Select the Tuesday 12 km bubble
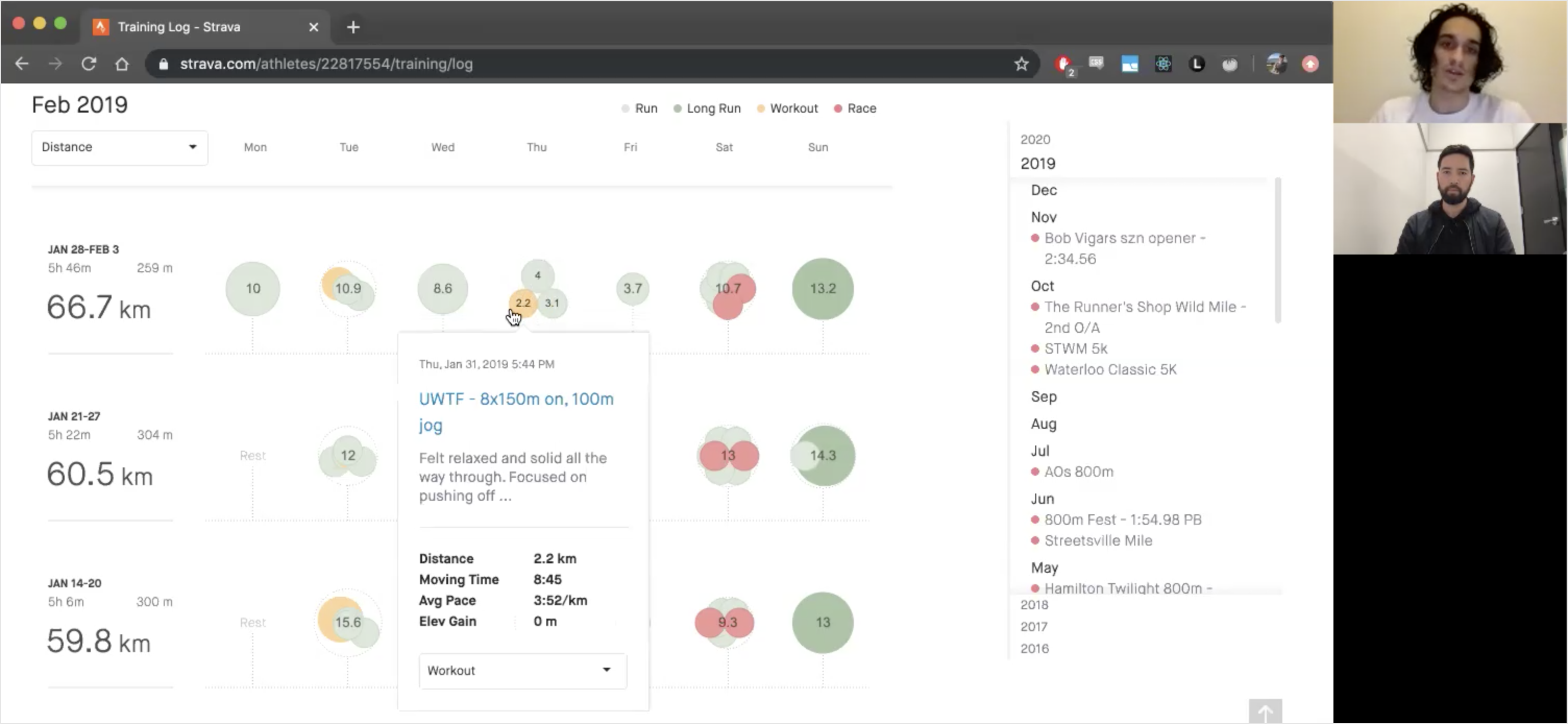 (348, 456)
